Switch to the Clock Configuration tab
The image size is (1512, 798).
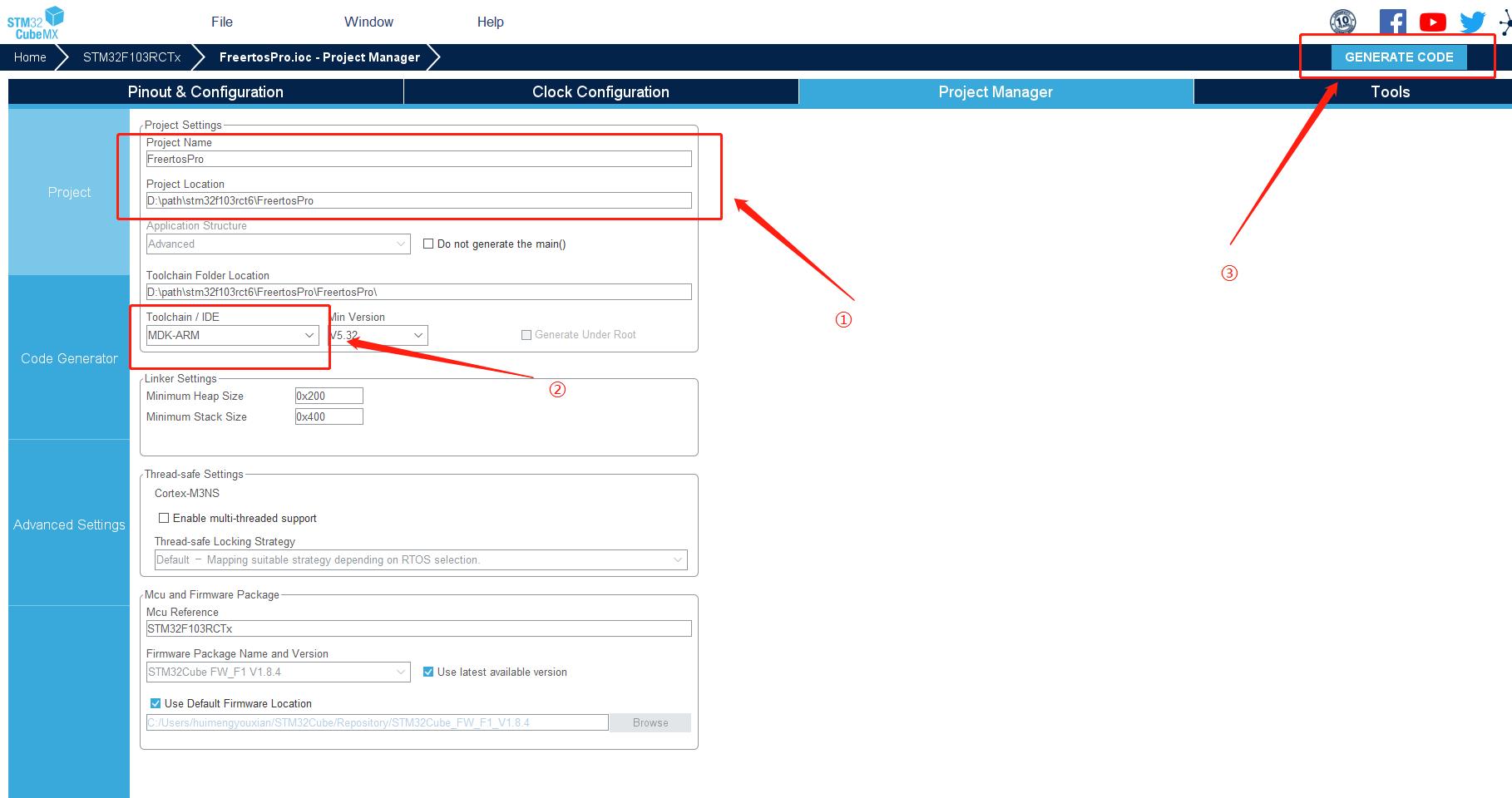click(x=600, y=91)
